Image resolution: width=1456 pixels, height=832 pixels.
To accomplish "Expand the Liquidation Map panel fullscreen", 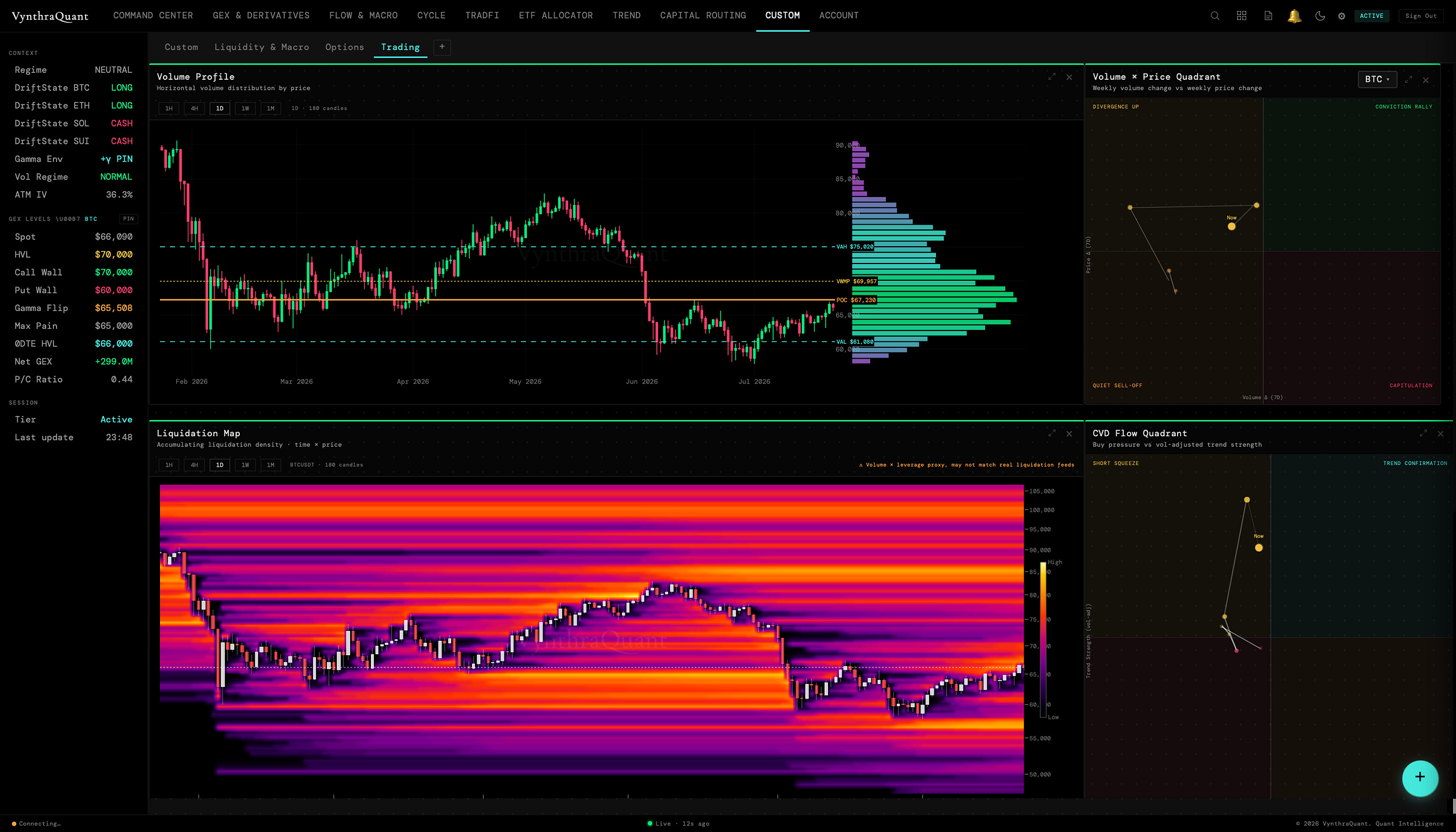I will click(1052, 433).
